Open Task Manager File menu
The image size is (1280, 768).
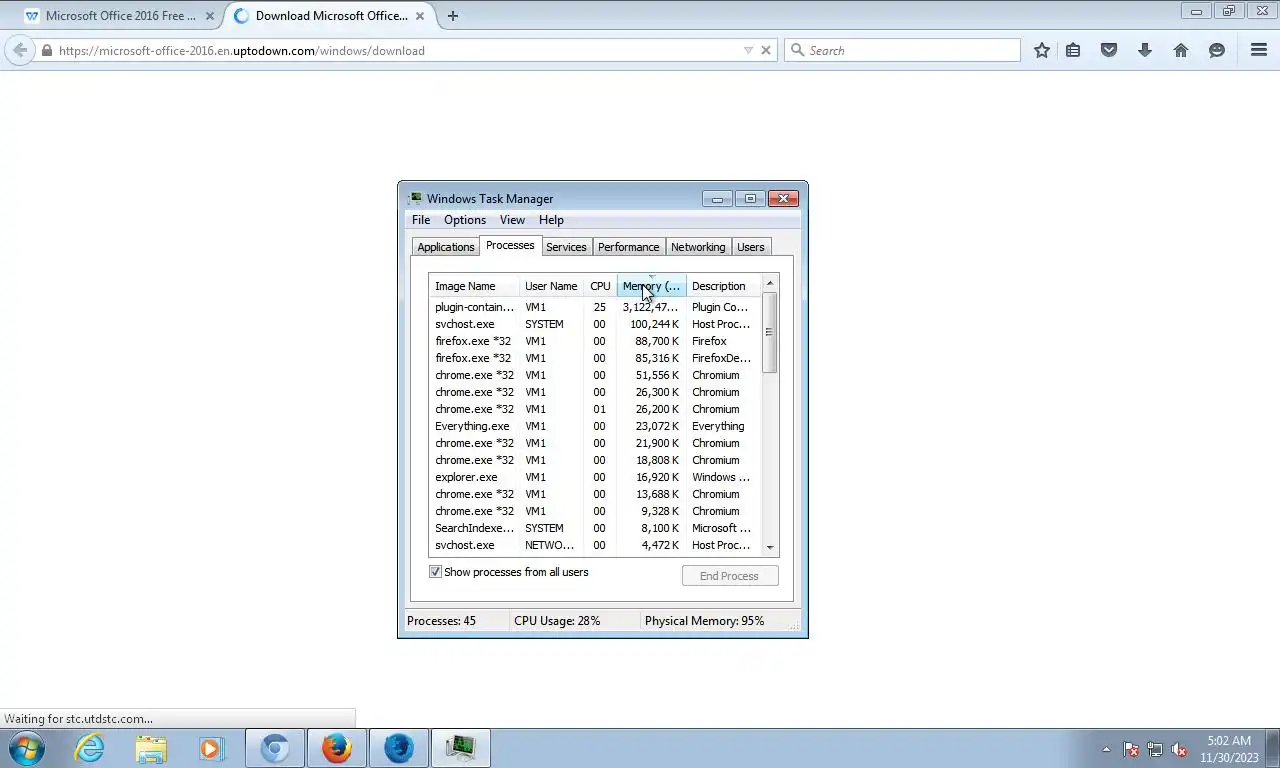coord(421,220)
